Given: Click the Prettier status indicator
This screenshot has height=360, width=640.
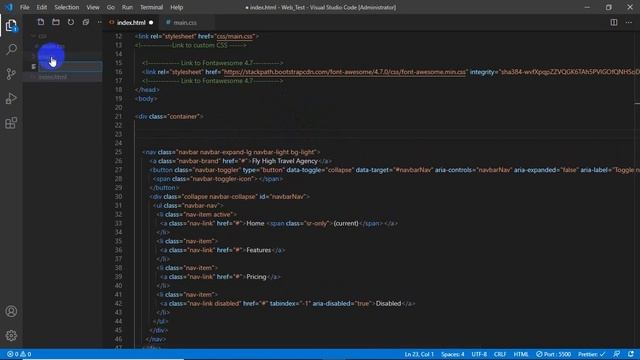Looking at the screenshot, I should pyautogui.click(x=591, y=354).
